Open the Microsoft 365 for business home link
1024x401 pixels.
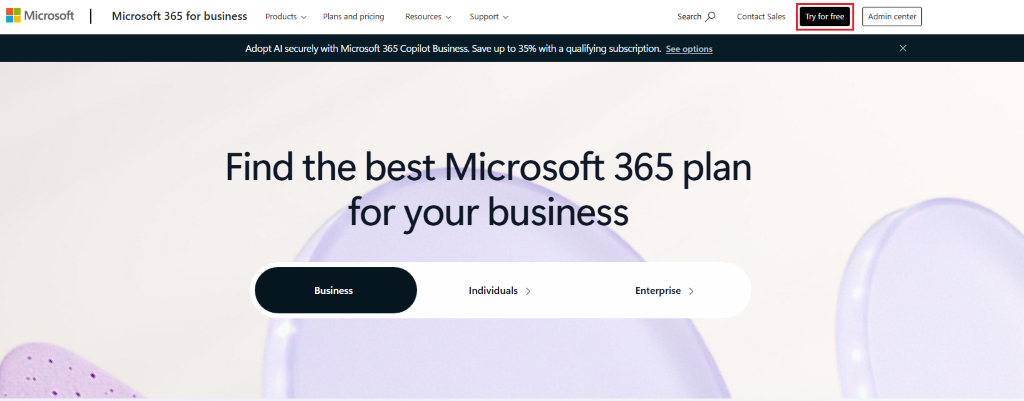pyautogui.click(x=180, y=16)
